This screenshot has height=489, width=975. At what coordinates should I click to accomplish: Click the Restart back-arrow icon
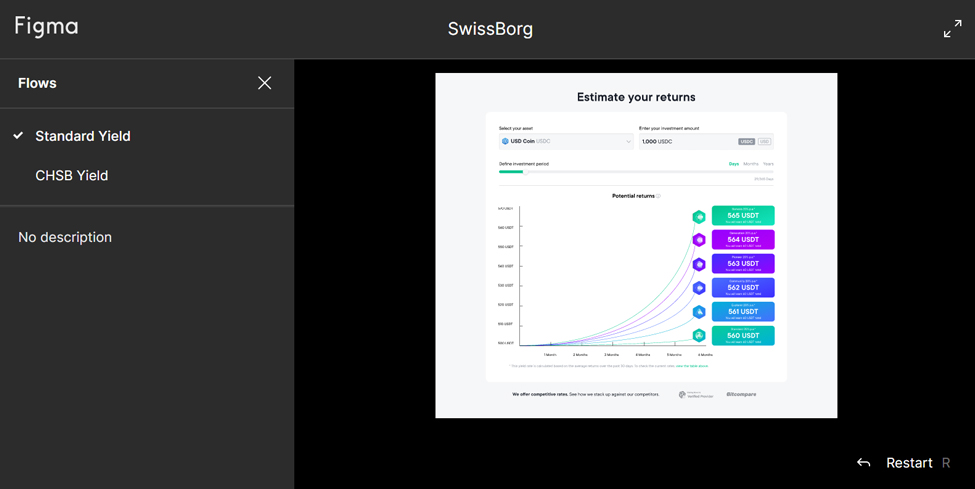coord(863,463)
